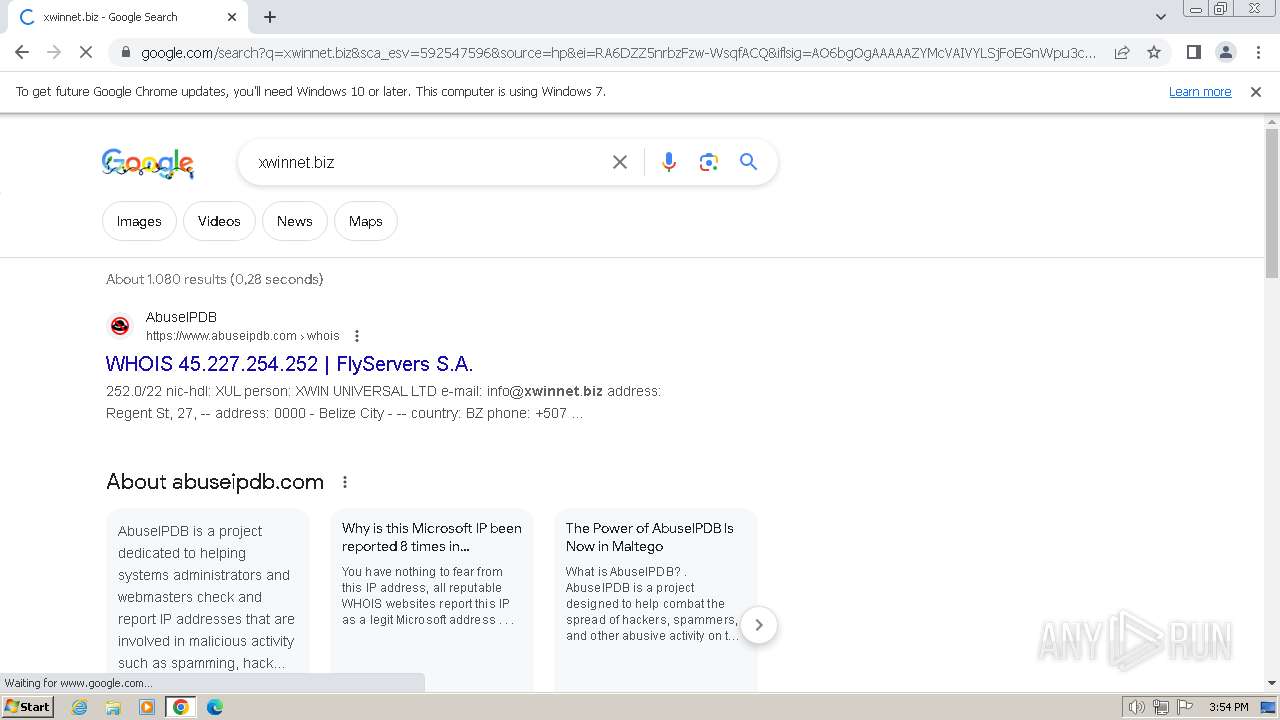This screenshot has width=1280, height=720.
Task: Click the 'About 1,080 results' text
Action: (x=215, y=279)
